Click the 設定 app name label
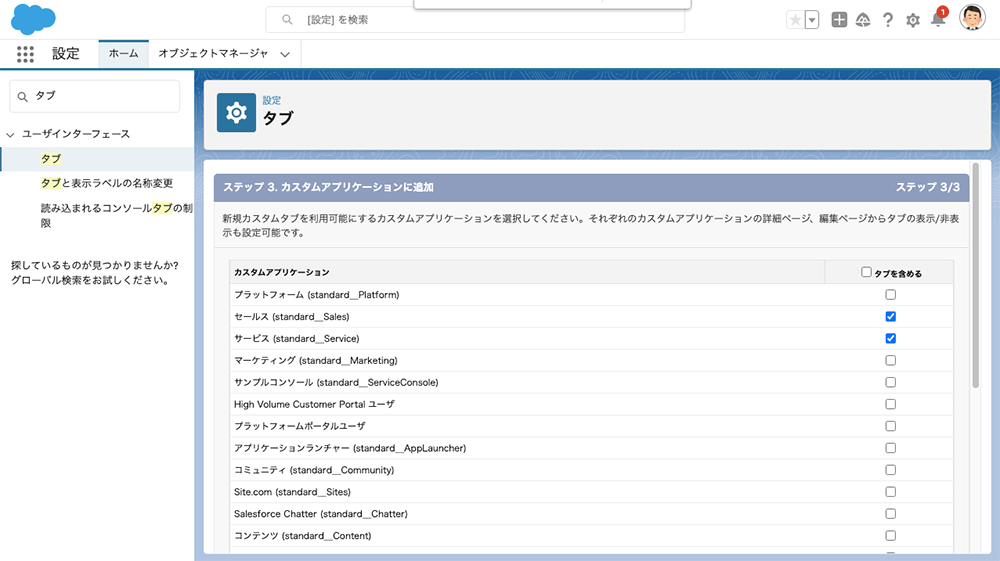The image size is (1000, 561). click(66, 54)
